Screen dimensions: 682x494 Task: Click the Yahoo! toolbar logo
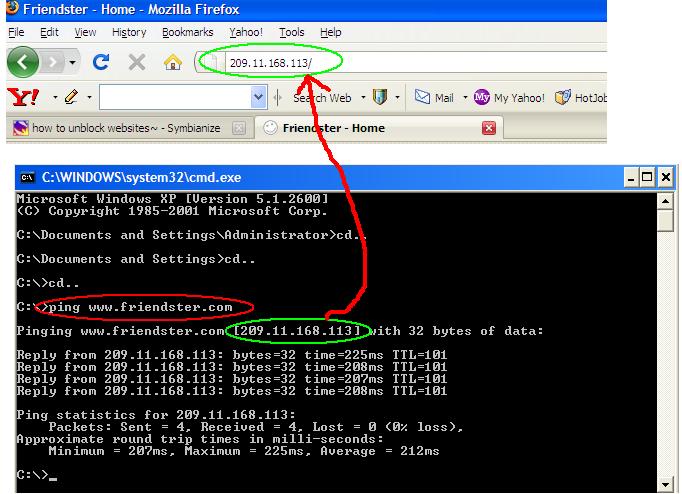pos(21,97)
